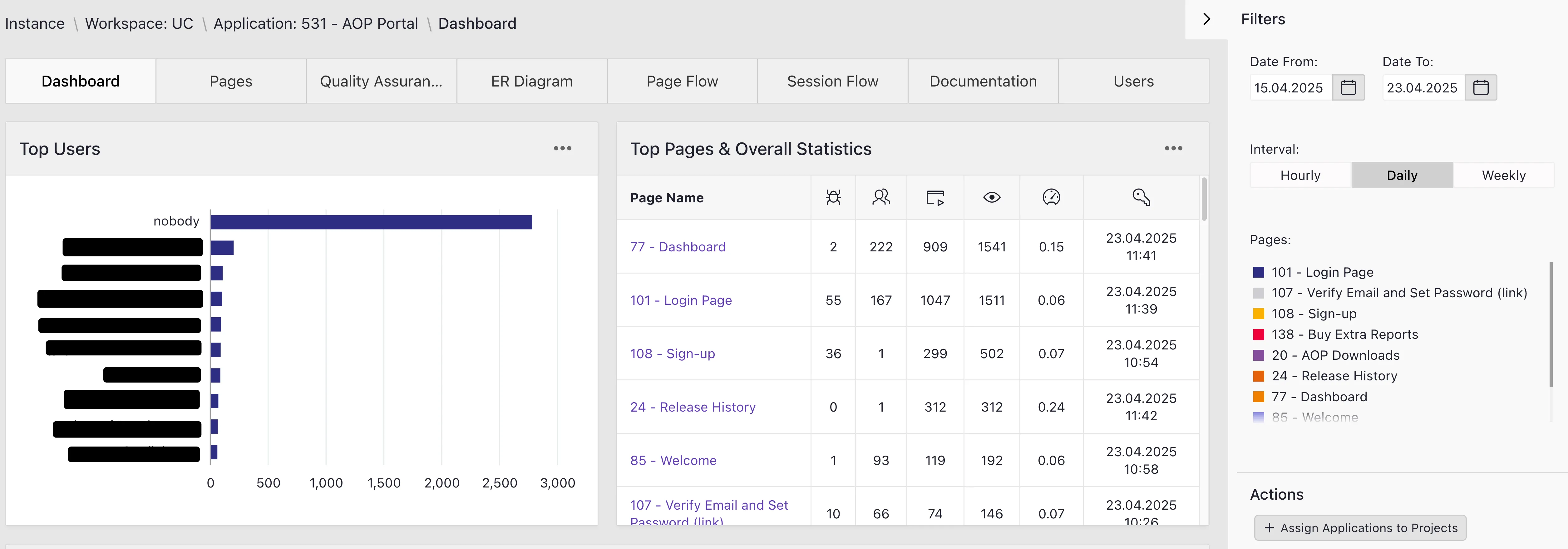Open the Top Users options menu
1568x549 pixels.
562,148
